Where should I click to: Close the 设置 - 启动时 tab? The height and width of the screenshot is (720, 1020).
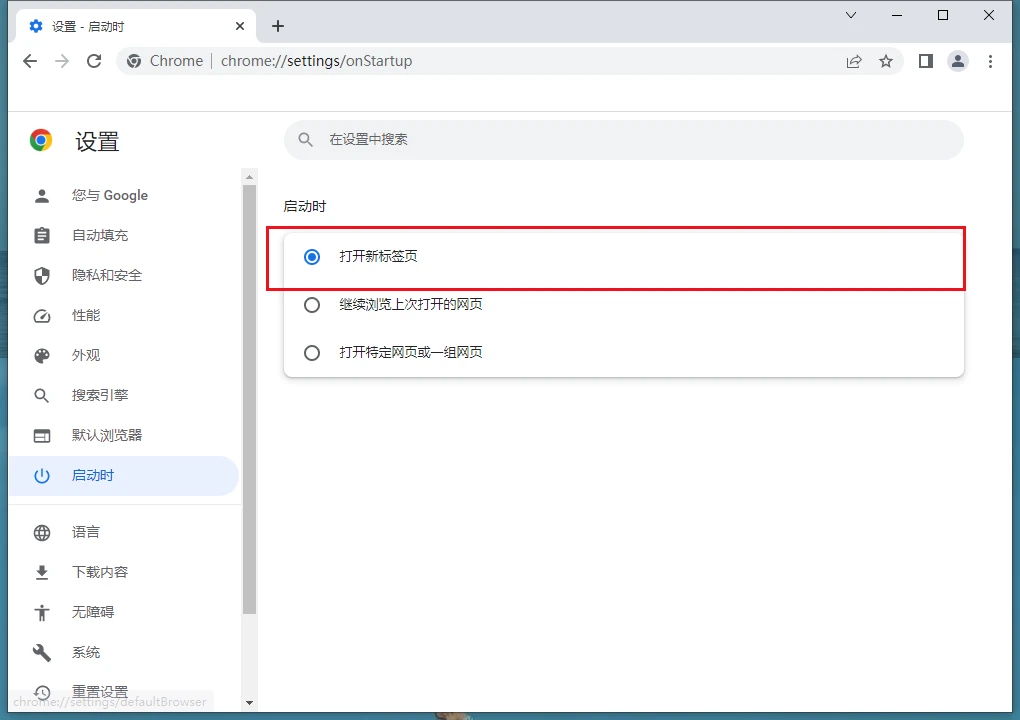click(x=240, y=26)
